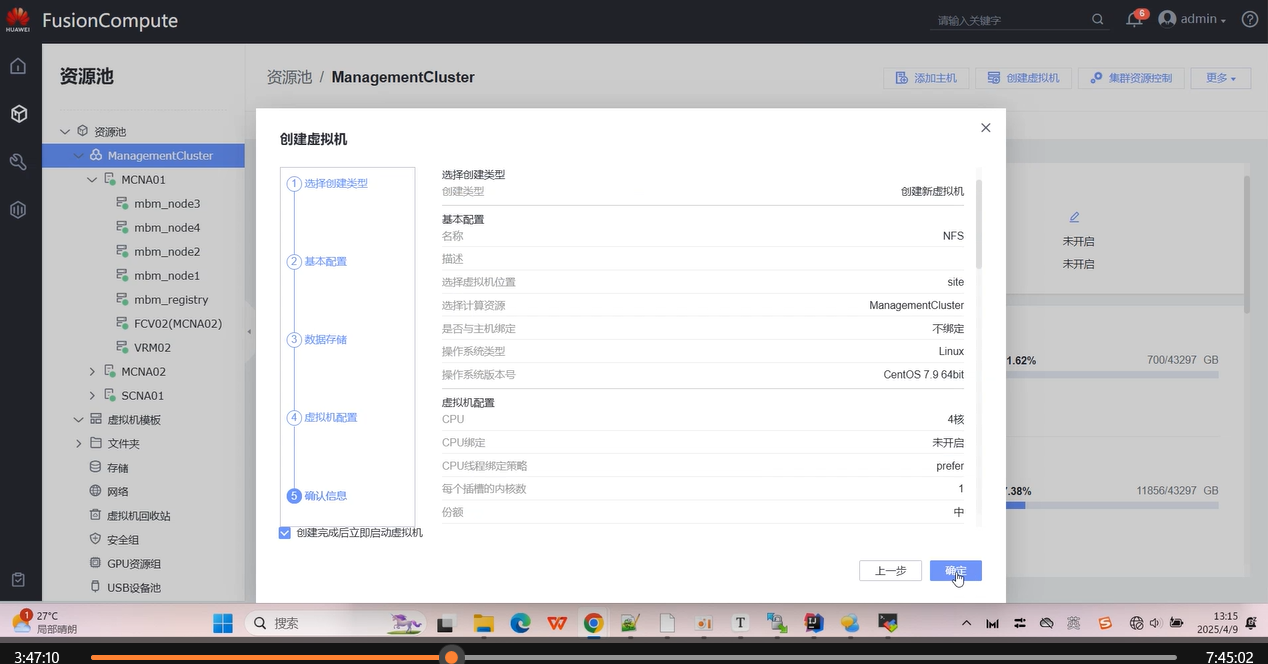Expand the SCNA01 host node
The image size is (1268, 664).
tap(92, 396)
